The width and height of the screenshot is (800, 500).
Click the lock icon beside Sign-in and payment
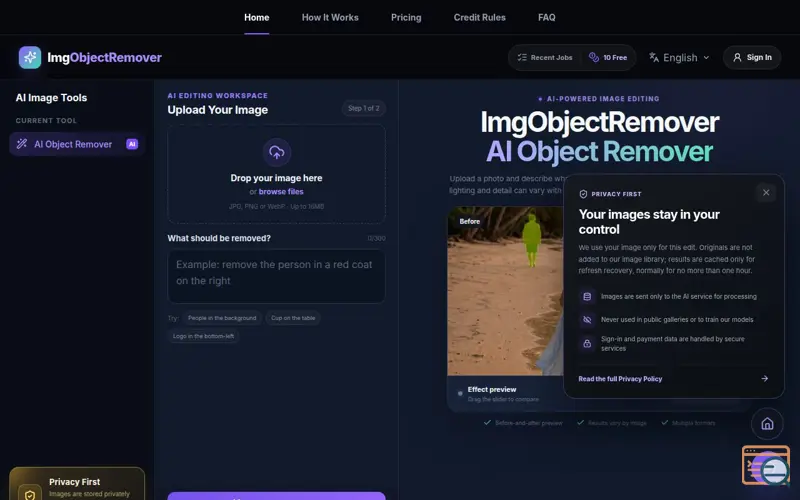click(x=587, y=343)
